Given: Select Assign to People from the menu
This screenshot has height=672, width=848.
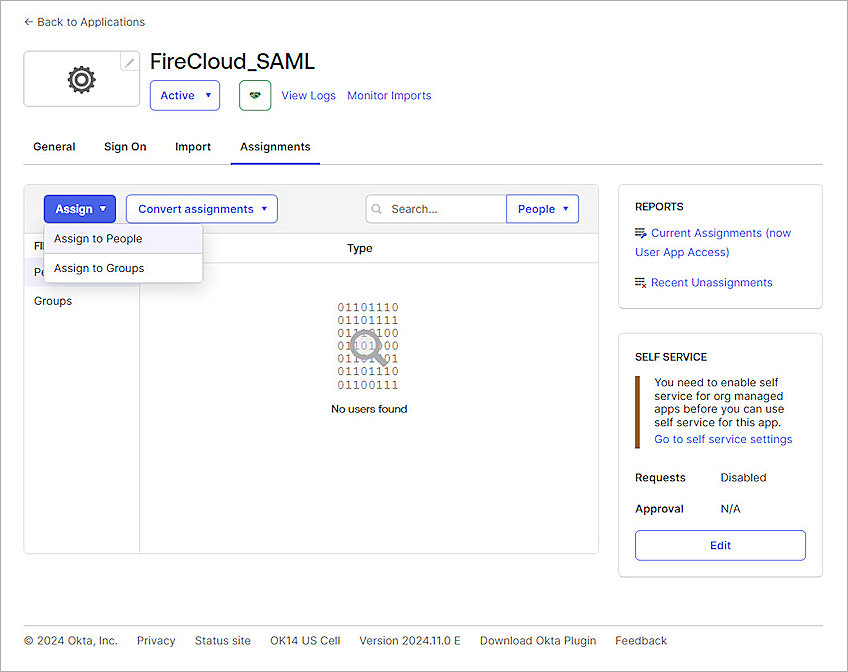Looking at the screenshot, I should click(x=97, y=239).
